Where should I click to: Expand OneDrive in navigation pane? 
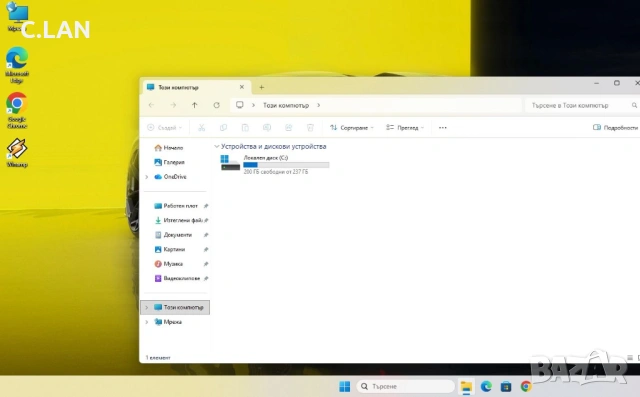coord(147,177)
